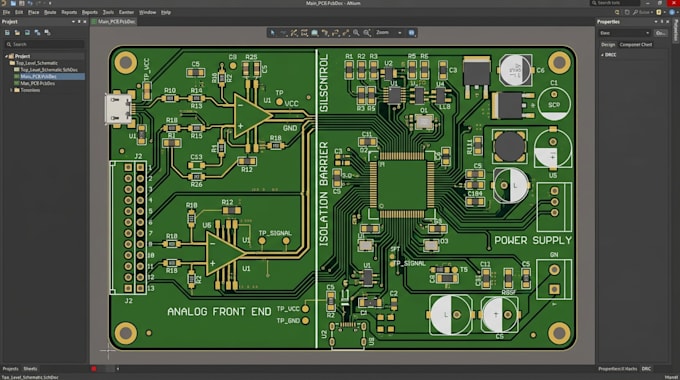Image resolution: width=680 pixels, height=380 pixels.
Task: Click the TP_VCC test point near bottom center
Action: (305, 309)
